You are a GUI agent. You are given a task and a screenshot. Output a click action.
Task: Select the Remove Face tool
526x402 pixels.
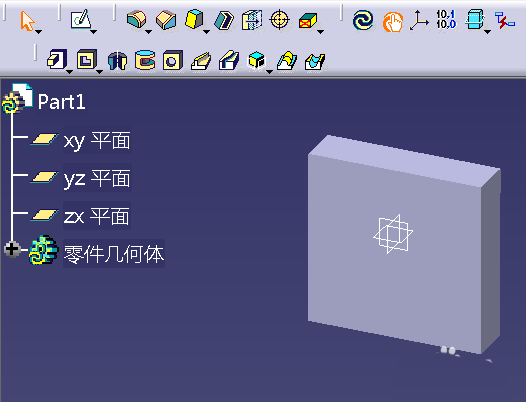click(x=308, y=21)
